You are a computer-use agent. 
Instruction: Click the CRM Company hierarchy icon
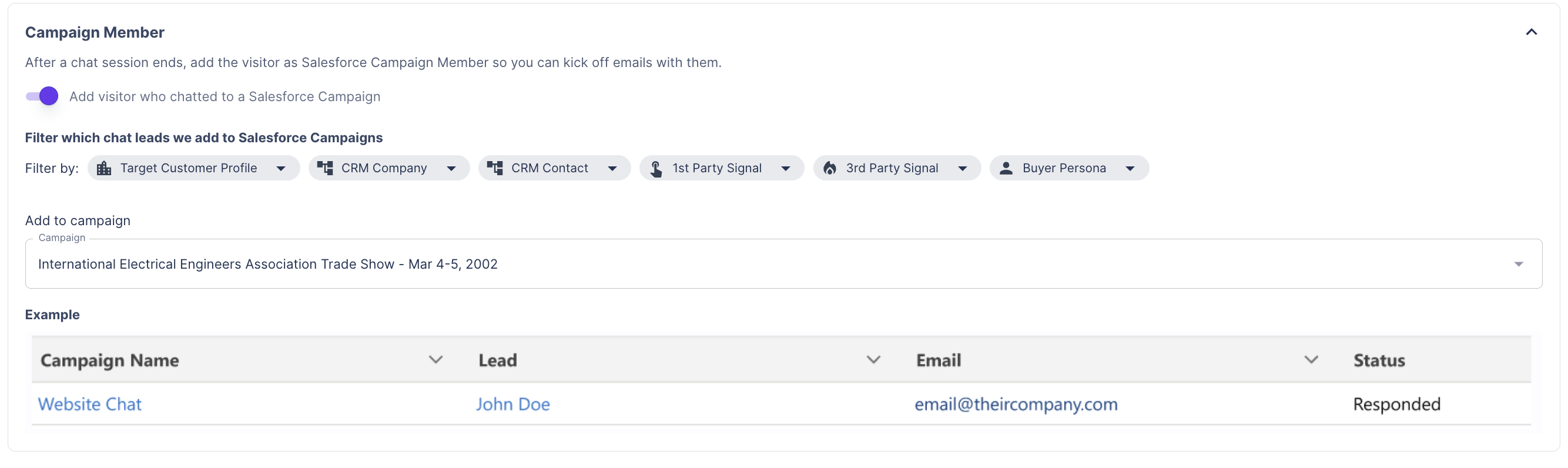[325, 169]
